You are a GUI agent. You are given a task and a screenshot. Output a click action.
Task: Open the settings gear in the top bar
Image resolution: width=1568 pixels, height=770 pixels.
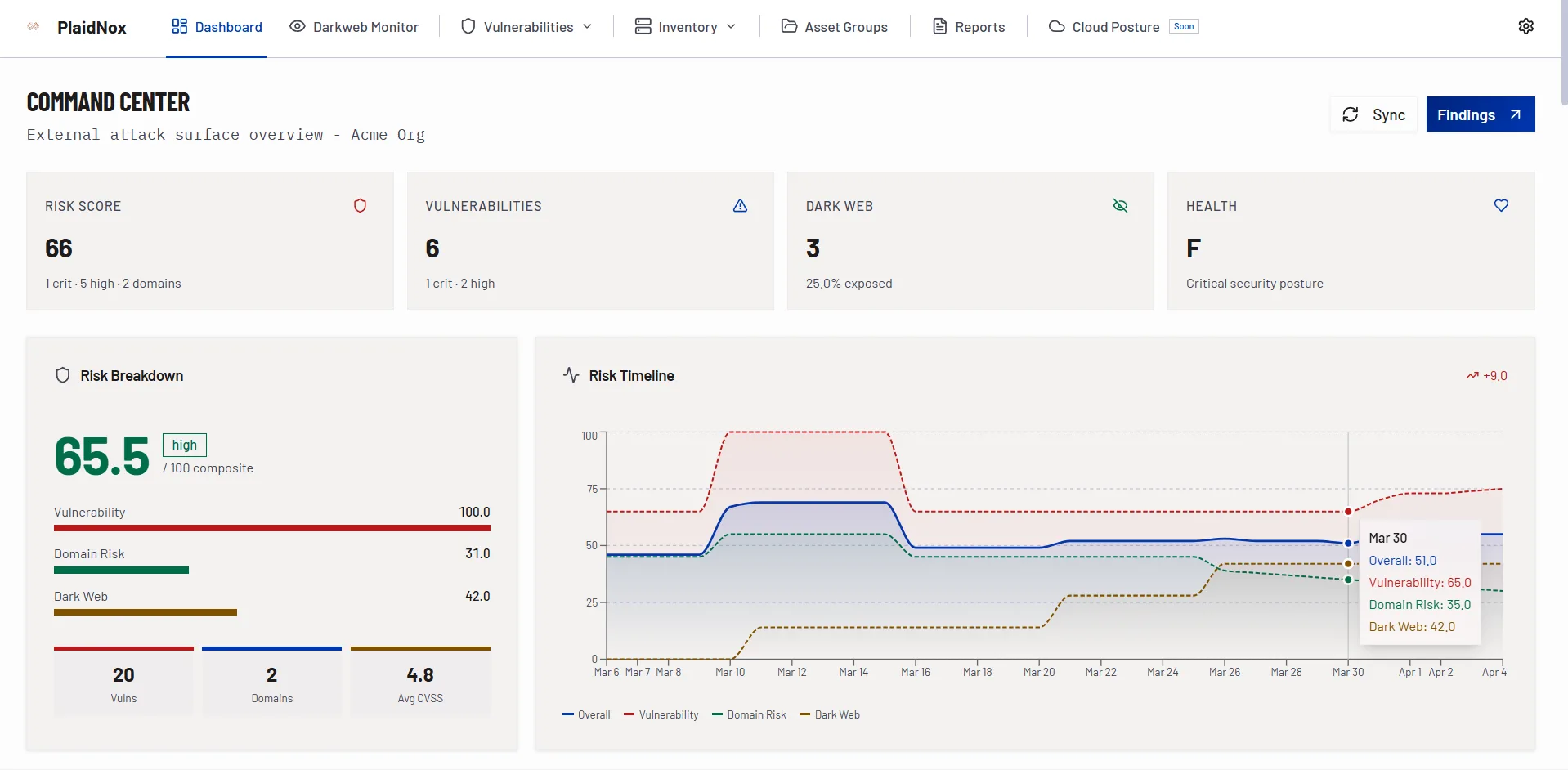pyautogui.click(x=1526, y=25)
